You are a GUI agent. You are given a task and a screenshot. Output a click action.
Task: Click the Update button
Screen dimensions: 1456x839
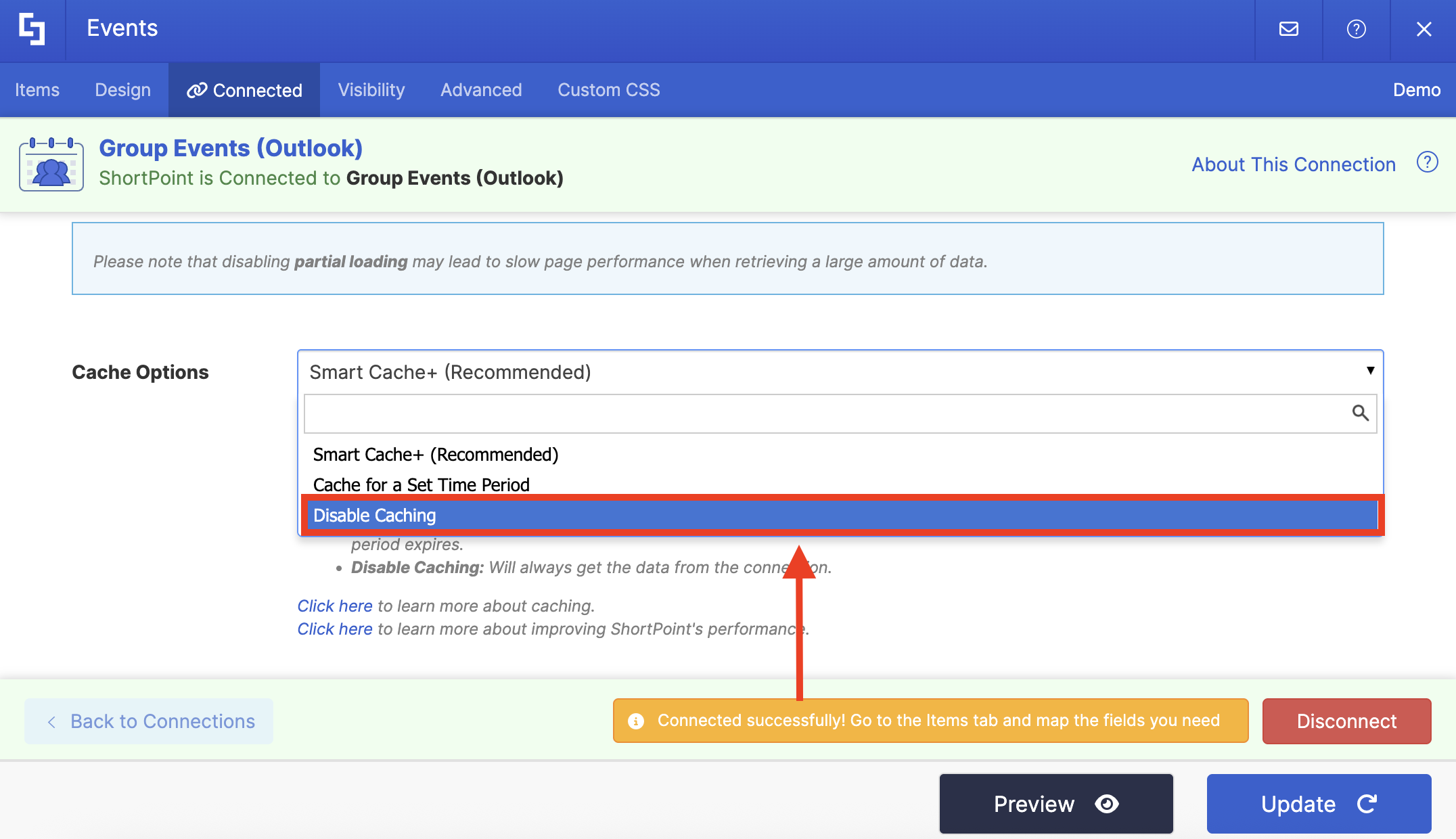(x=1319, y=804)
